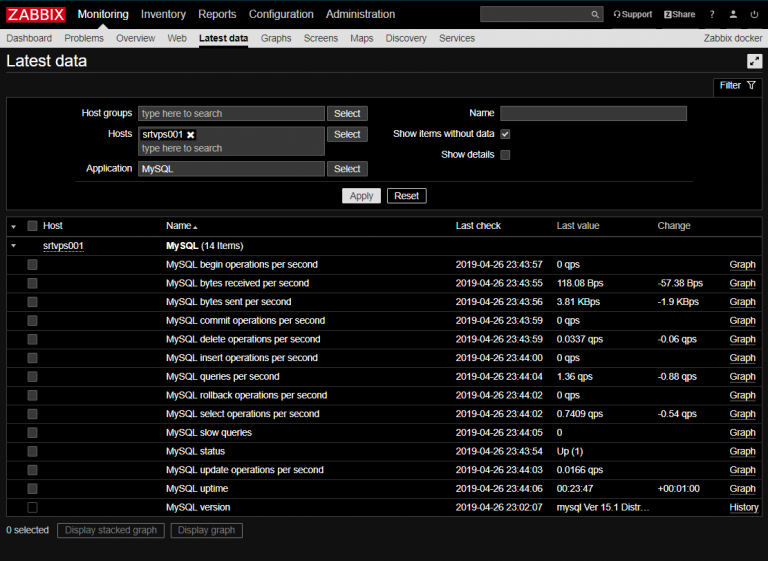Sort by Name column header

pyautogui.click(x=181, y=226)
